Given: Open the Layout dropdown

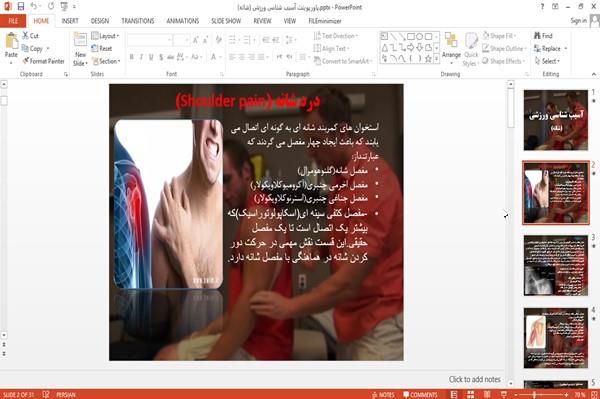Looking at the screenshot, I should (x=105, y=36).
